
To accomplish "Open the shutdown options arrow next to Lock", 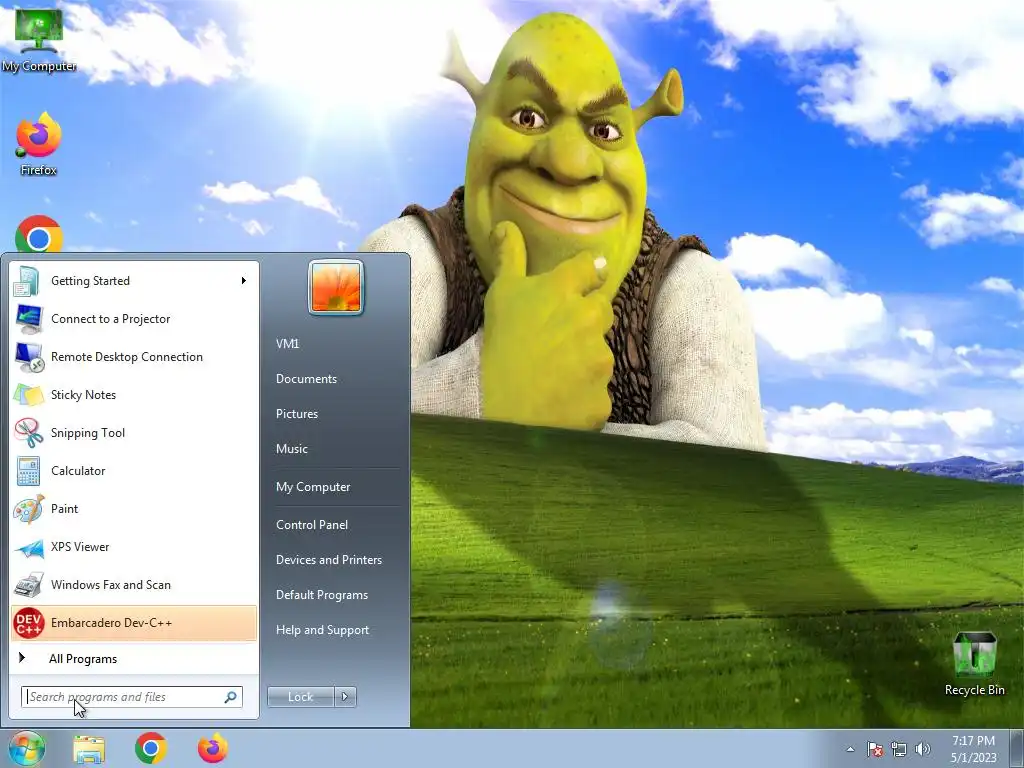I will (345, 697).
